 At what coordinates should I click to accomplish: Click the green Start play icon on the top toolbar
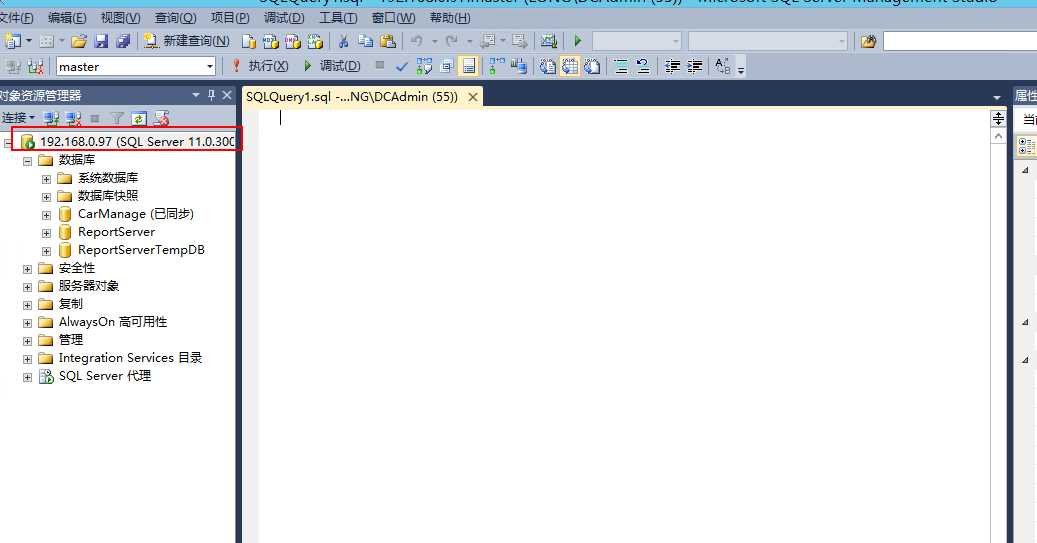[x=577, y=41]
